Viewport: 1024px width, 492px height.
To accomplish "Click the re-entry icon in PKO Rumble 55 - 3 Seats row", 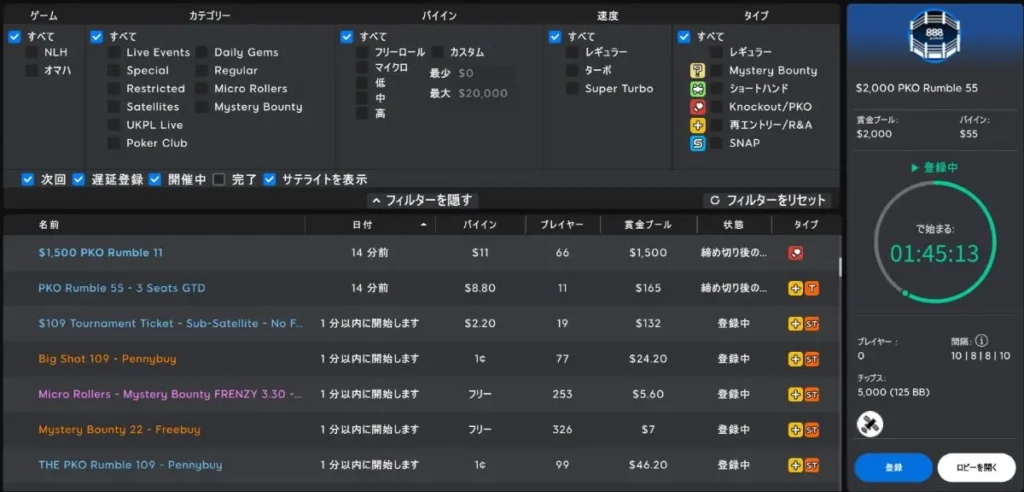I will 795,288.
